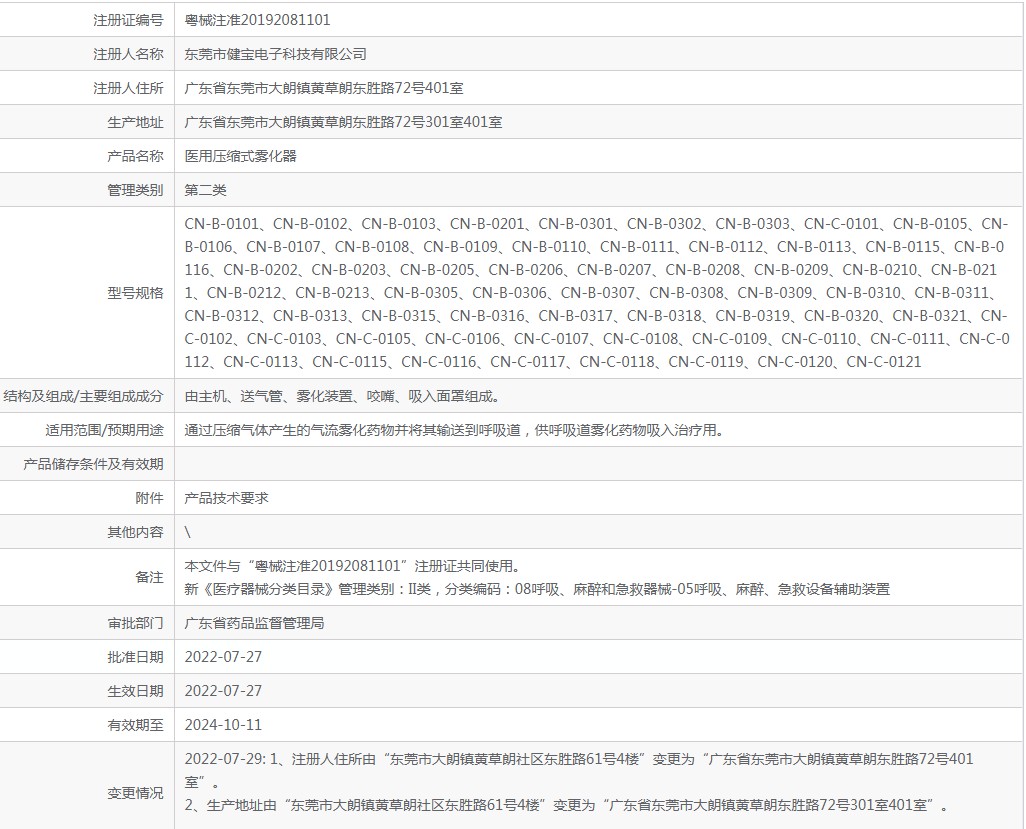Select the 产品名称 label

[135, 156]
